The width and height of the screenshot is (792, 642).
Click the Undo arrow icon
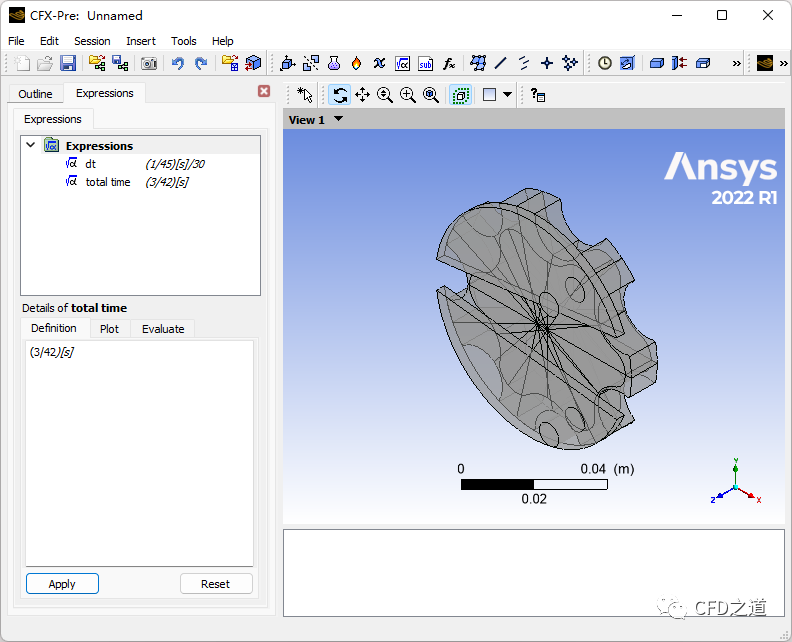click(x=177, y=64)
